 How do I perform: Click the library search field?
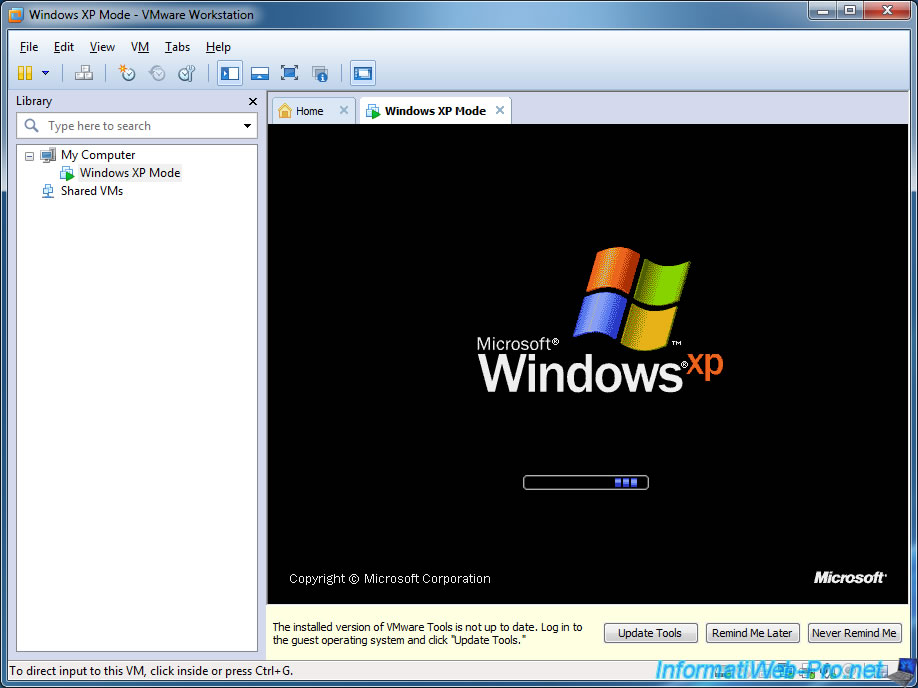[137, 126]
